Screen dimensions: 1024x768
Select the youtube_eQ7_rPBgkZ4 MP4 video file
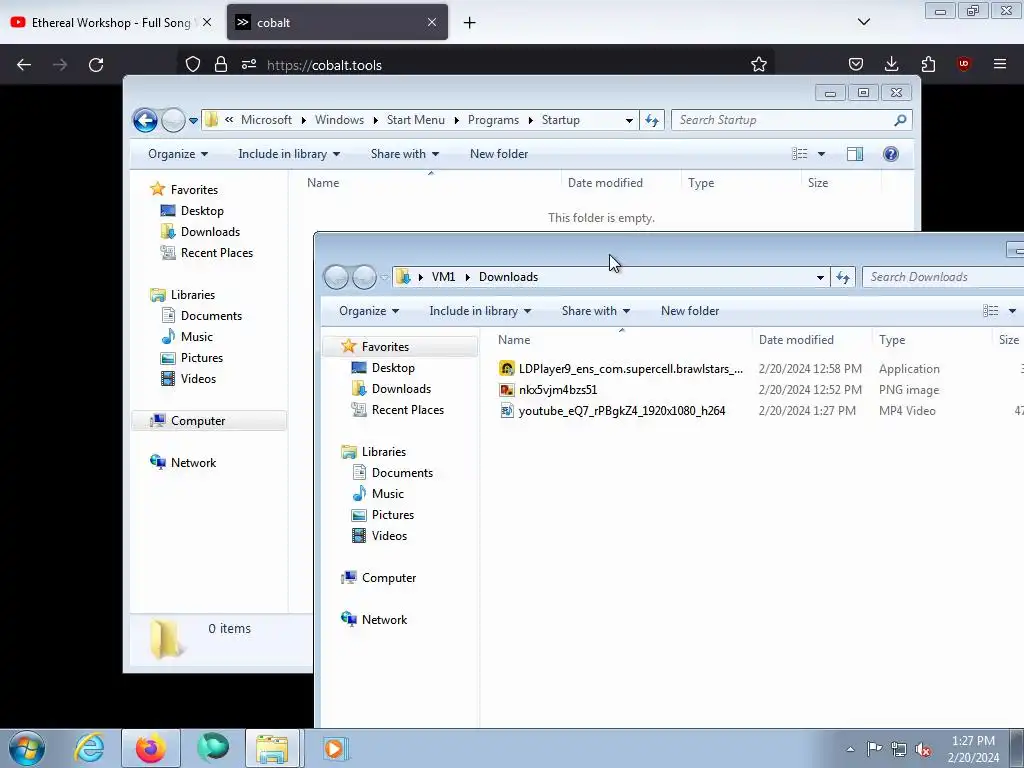pos(613,411)
